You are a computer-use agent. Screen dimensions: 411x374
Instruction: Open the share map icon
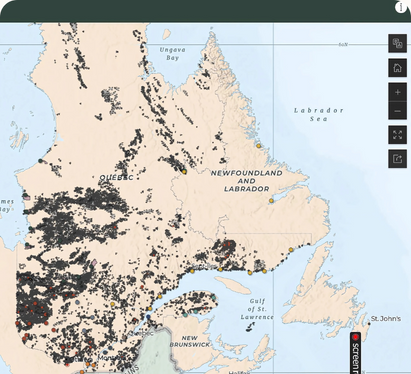point(397,159)
